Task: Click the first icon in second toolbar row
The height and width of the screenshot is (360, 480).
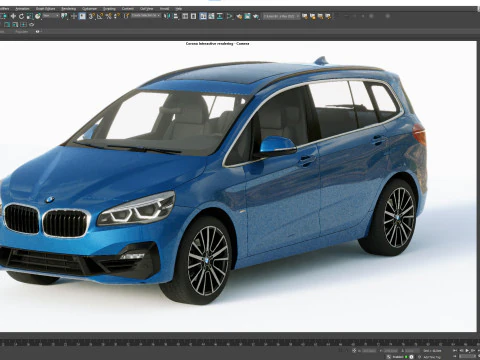Action: [7, 25]
